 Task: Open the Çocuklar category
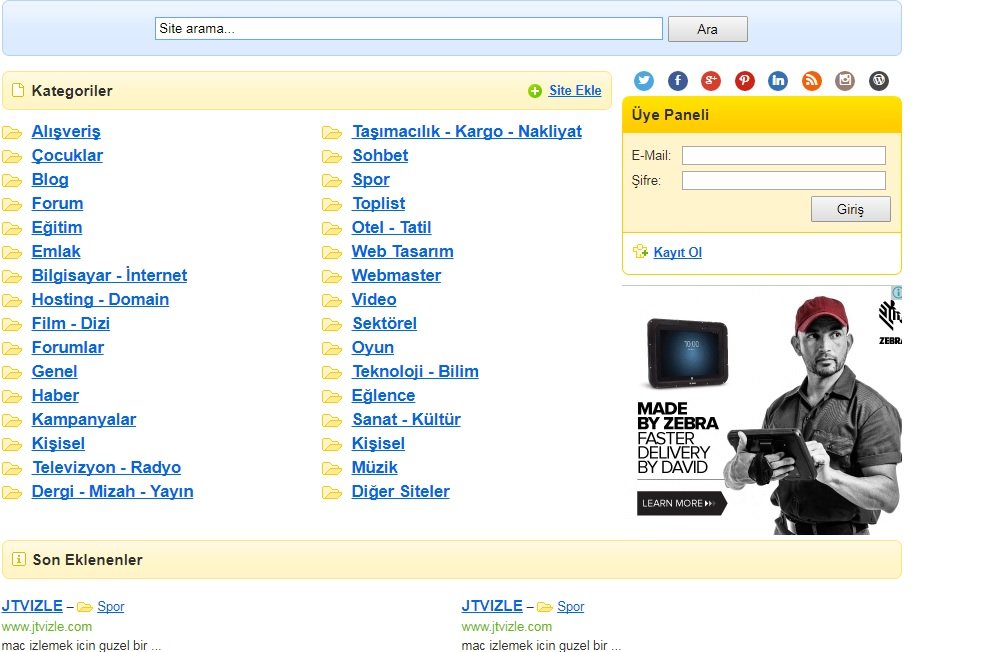point(67,155)
